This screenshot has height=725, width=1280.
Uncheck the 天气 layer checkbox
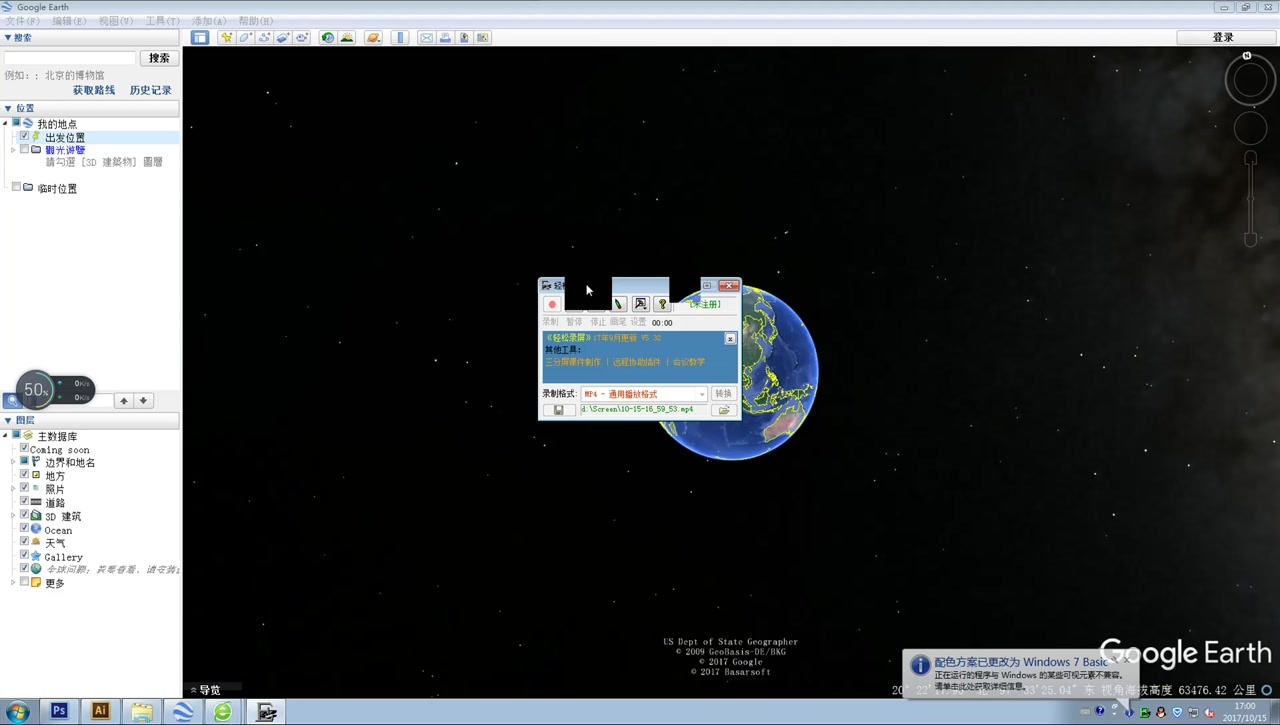click(24, 542)
